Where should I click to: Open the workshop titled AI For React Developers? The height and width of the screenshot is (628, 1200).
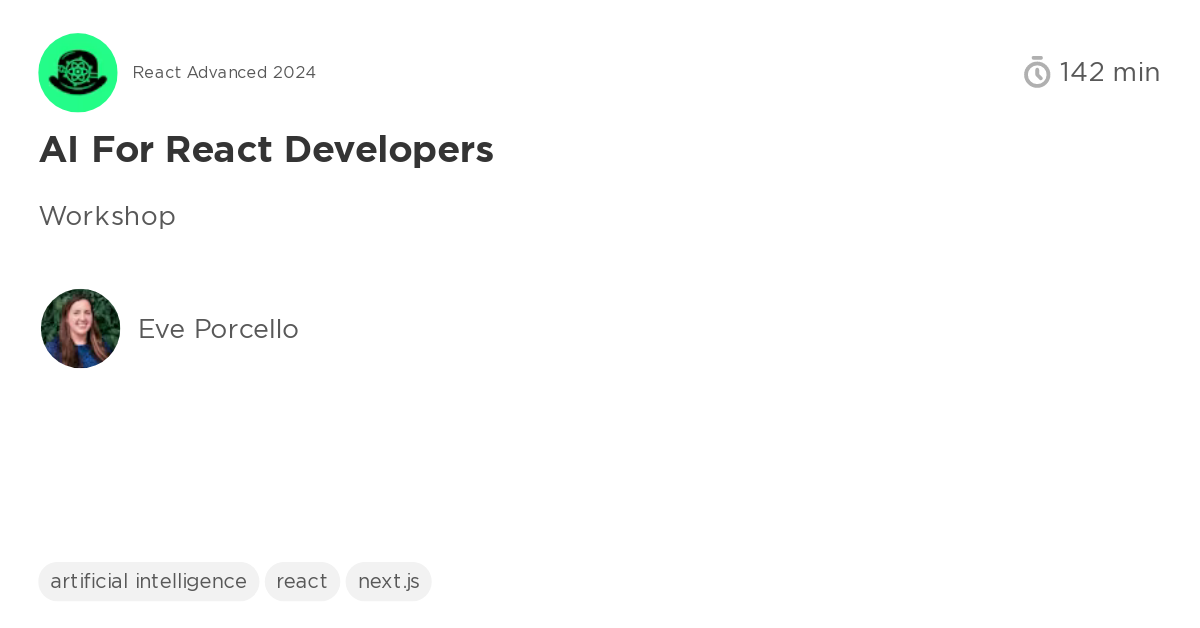click(266, 149)
